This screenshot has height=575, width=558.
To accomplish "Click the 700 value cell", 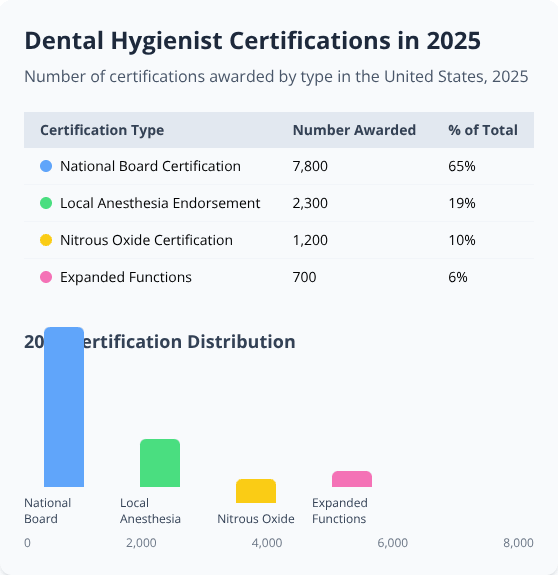I will (x=304, y=277).
